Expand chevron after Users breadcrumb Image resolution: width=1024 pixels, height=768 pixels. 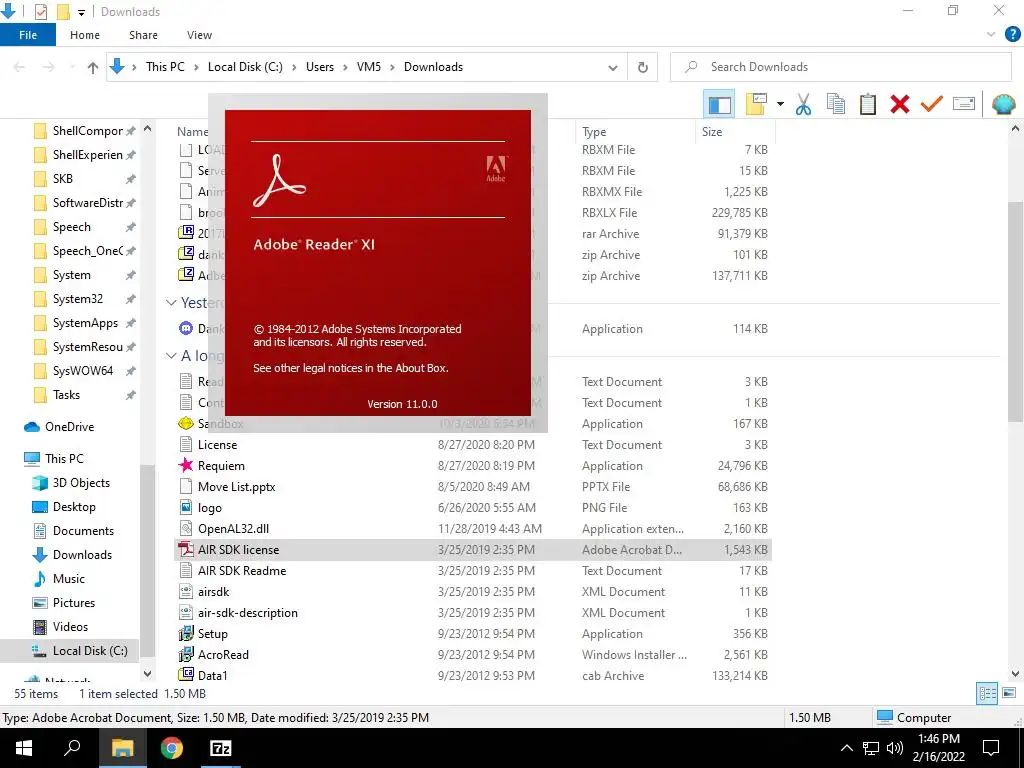(x=345, y=67)
